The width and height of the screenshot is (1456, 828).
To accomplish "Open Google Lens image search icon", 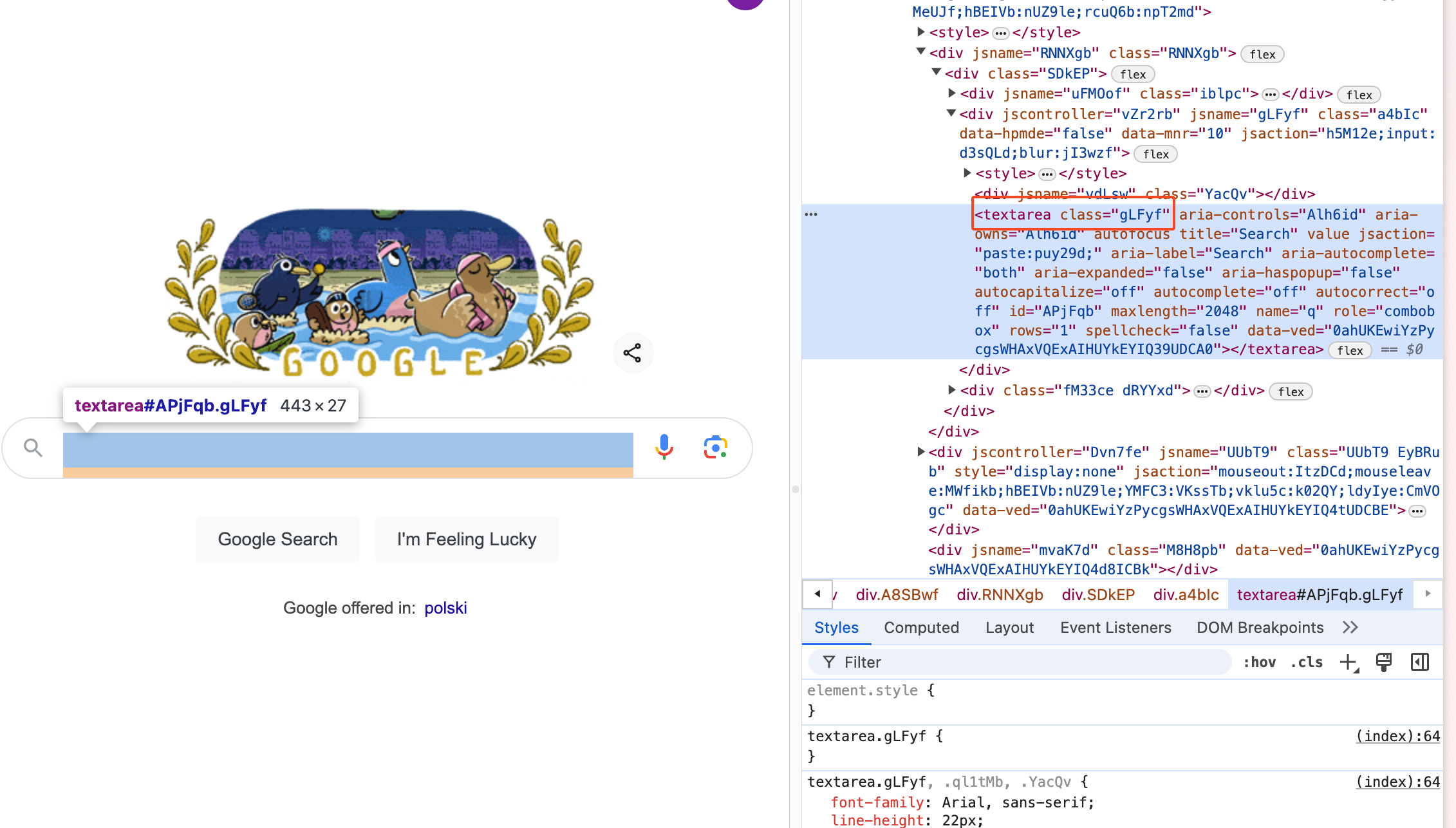I will 716,447.
